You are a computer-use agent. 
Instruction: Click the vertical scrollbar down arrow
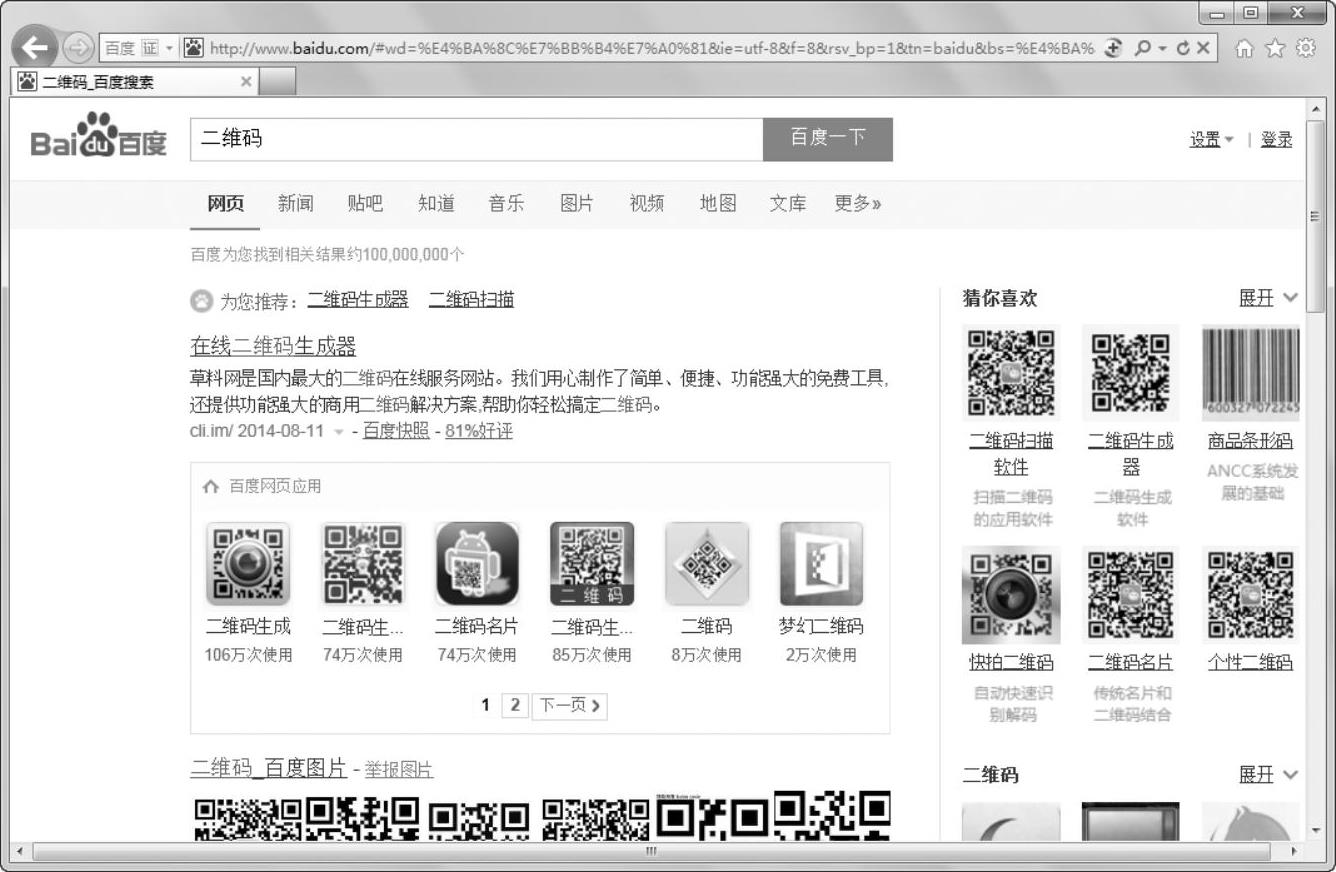[1315, 830]
